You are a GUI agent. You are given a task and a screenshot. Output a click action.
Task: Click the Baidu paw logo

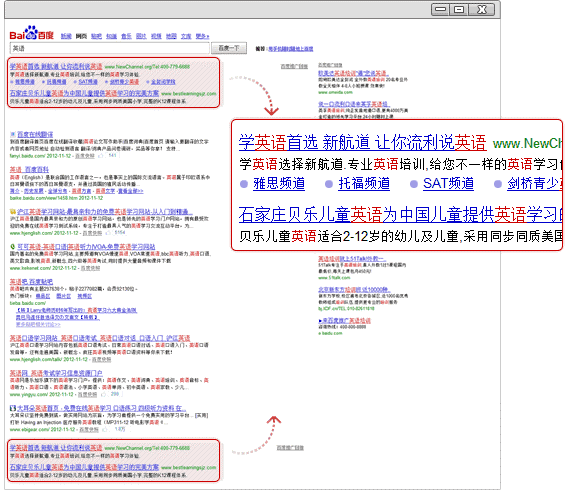(31, 33)
